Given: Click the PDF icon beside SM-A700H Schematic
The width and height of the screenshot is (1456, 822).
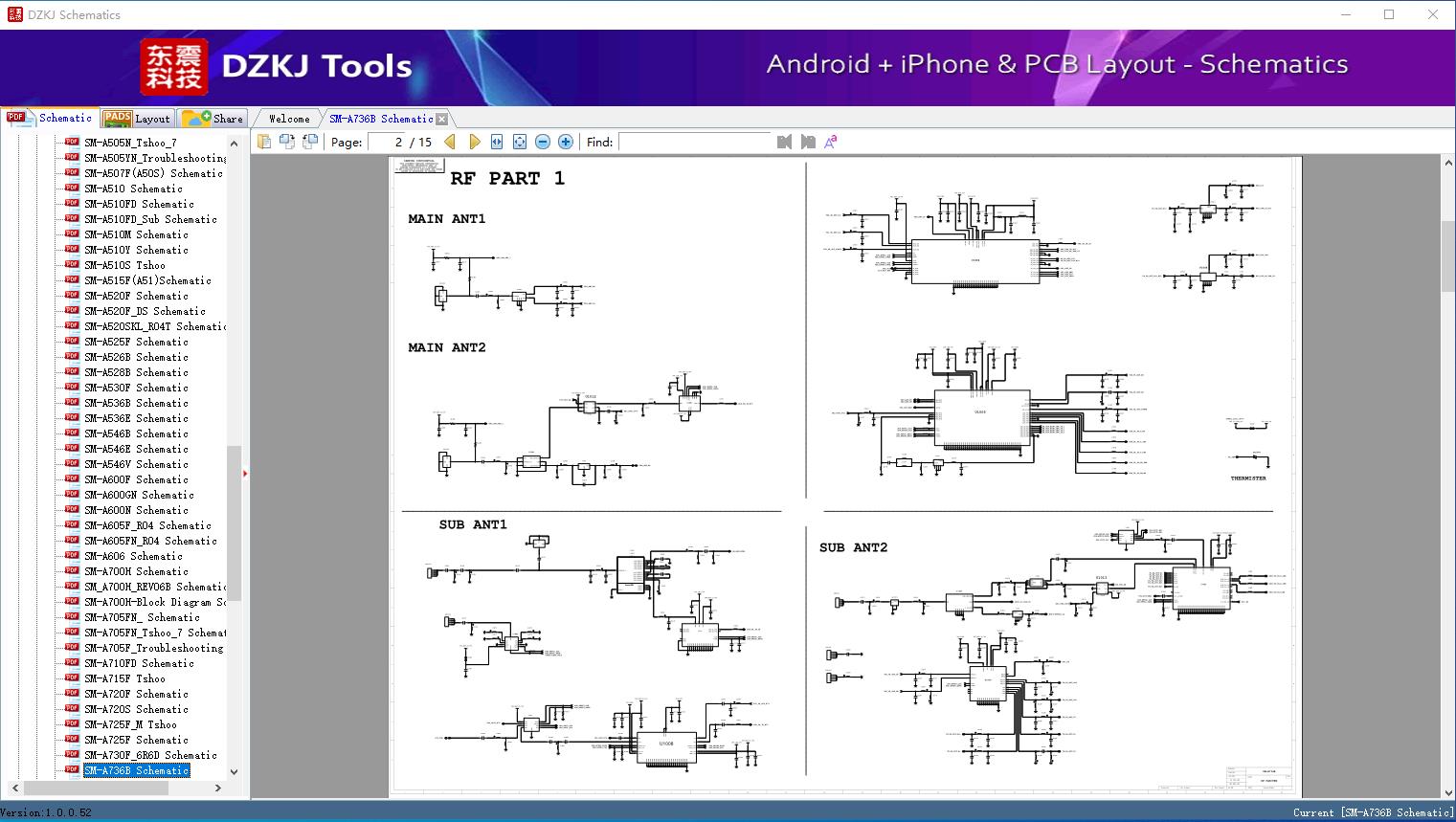Looking at the screenshot, I should pyautogui.click(x=72, y=571).
